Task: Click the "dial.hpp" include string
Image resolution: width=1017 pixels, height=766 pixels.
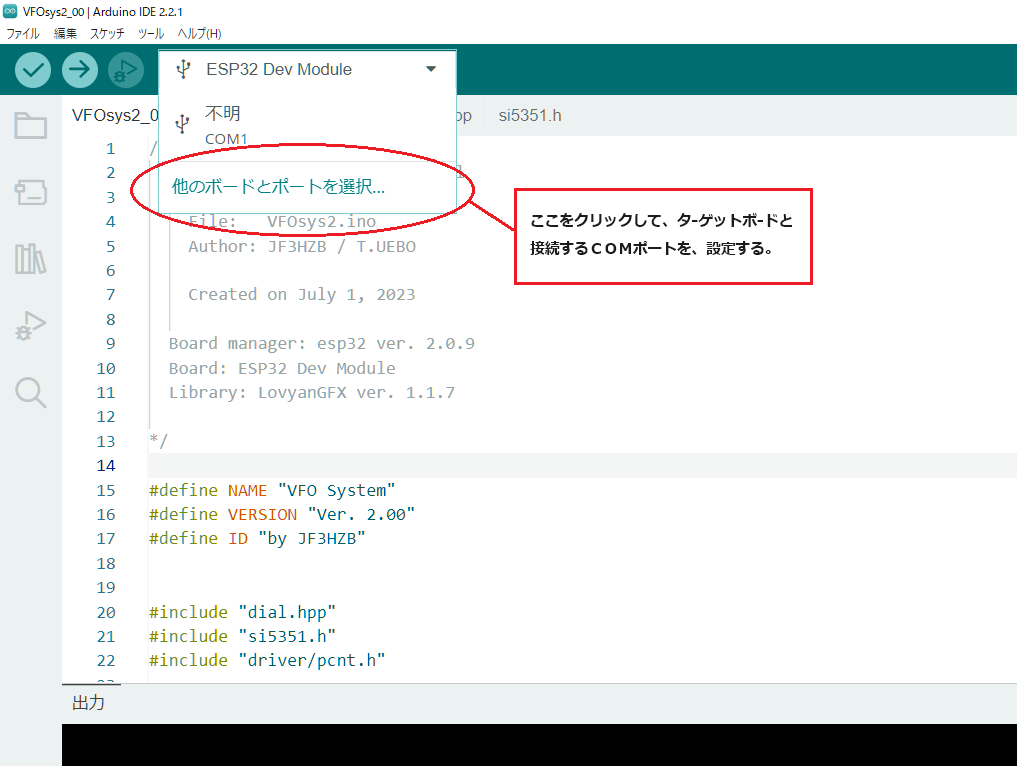Action: pos(287,612)
